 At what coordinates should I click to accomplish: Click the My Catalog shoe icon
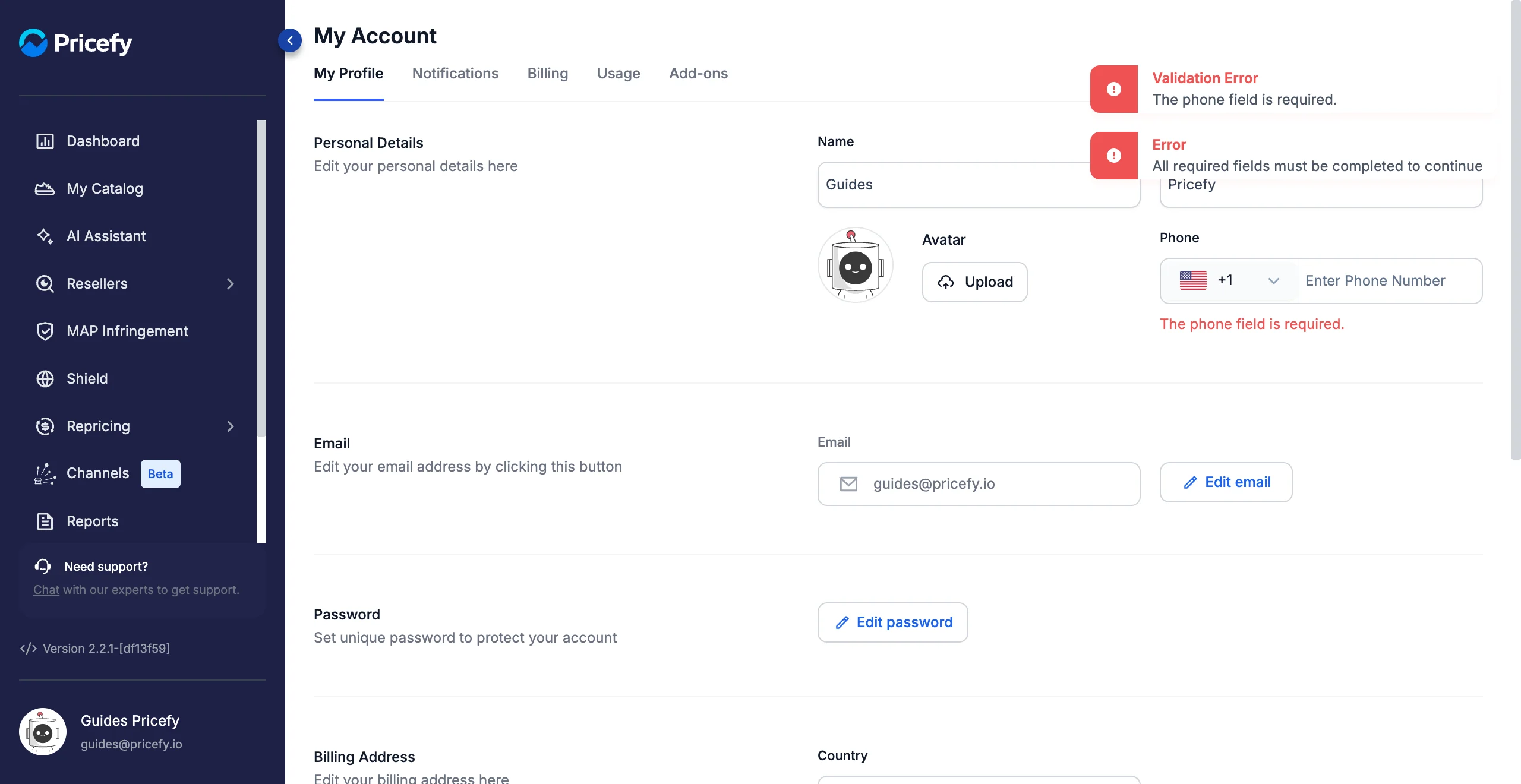coord(45,189)
